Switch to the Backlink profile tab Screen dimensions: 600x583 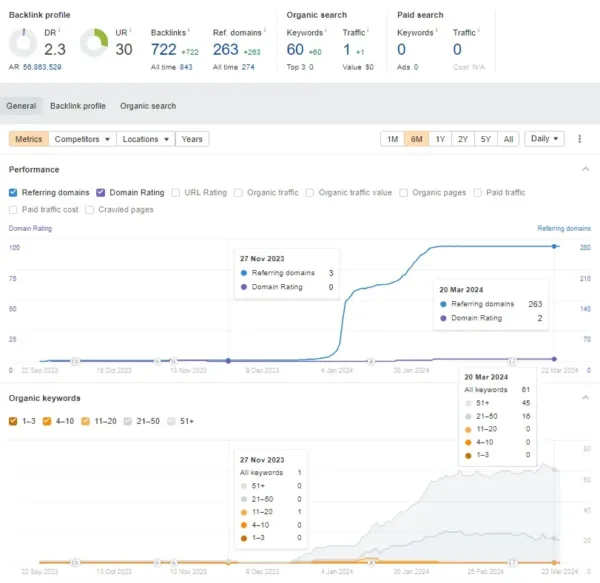[78, 106]
